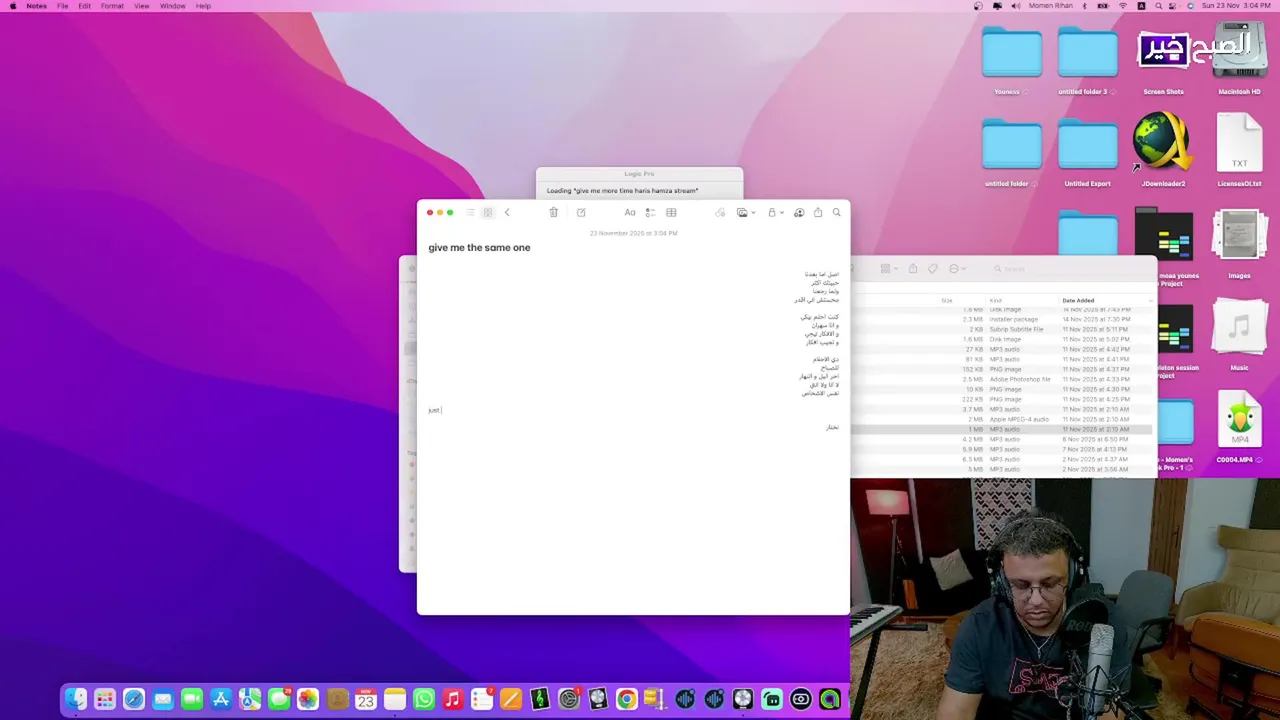This screenshot has width=1280, height=720.
Task: Open the View menu
Action: click(x=142, y=6)
